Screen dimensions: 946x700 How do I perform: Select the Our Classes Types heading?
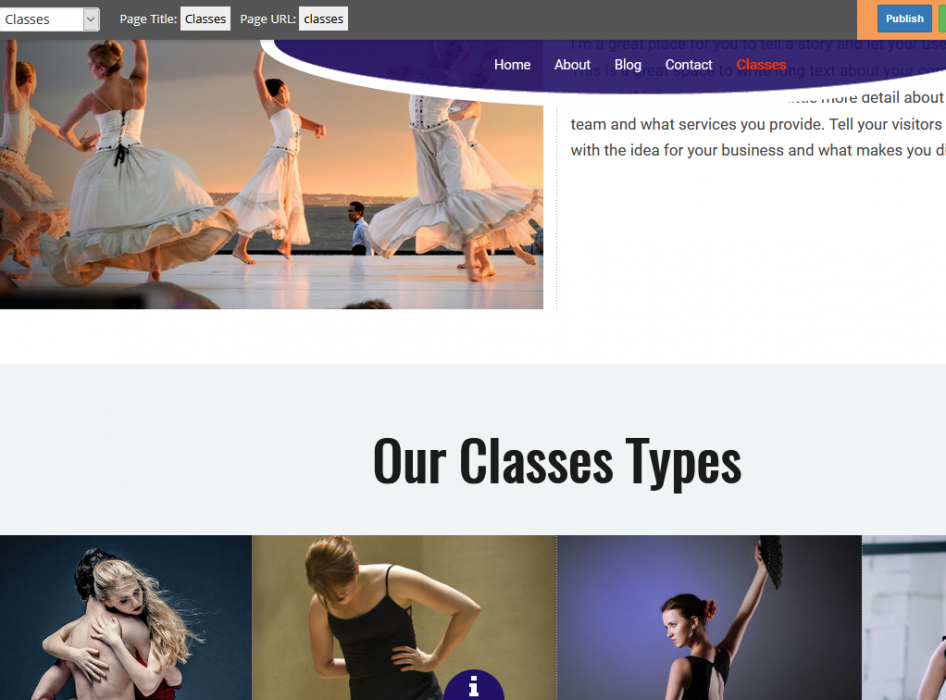point(557,463)
